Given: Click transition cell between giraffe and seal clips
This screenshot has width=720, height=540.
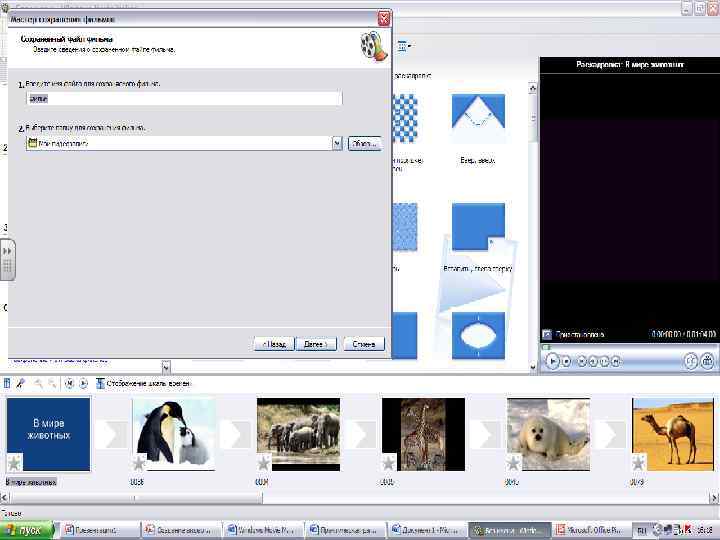Looking at the screenshot, I should tap(485, 434).
